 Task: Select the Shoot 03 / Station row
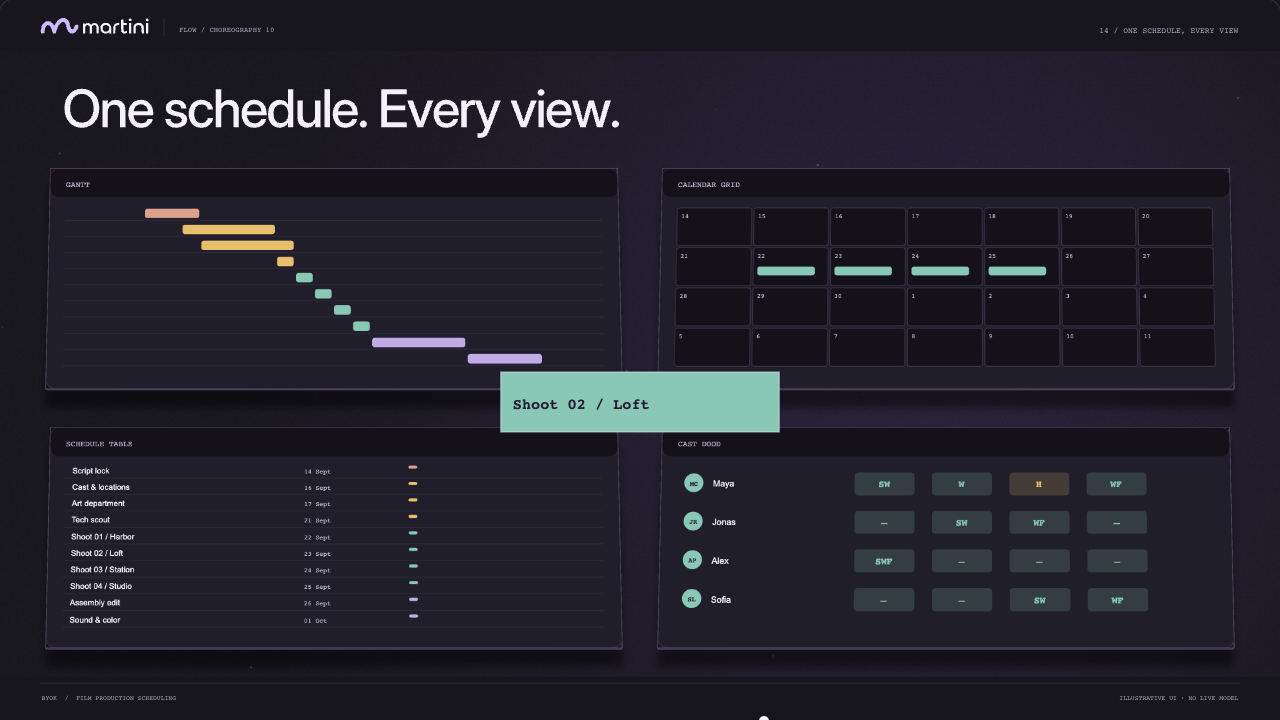pos(333,570)
